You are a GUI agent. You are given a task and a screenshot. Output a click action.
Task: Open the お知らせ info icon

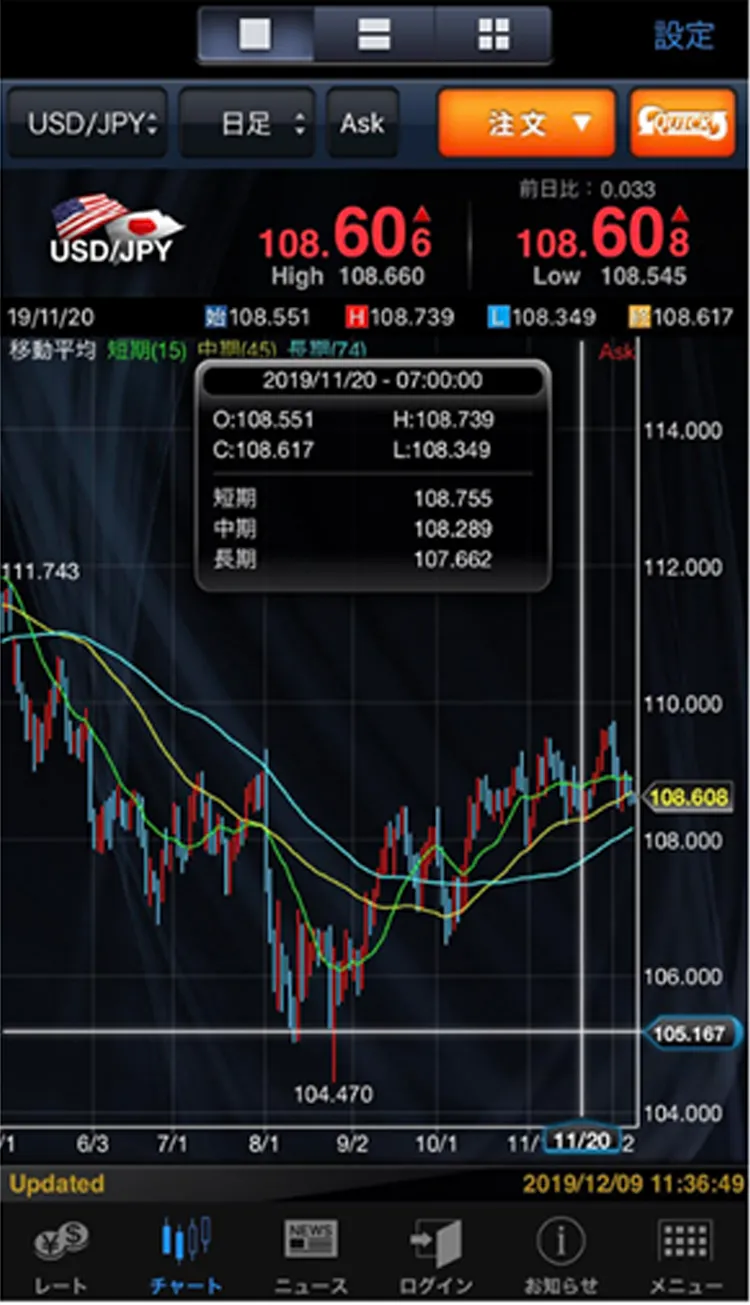[561, 1250]
